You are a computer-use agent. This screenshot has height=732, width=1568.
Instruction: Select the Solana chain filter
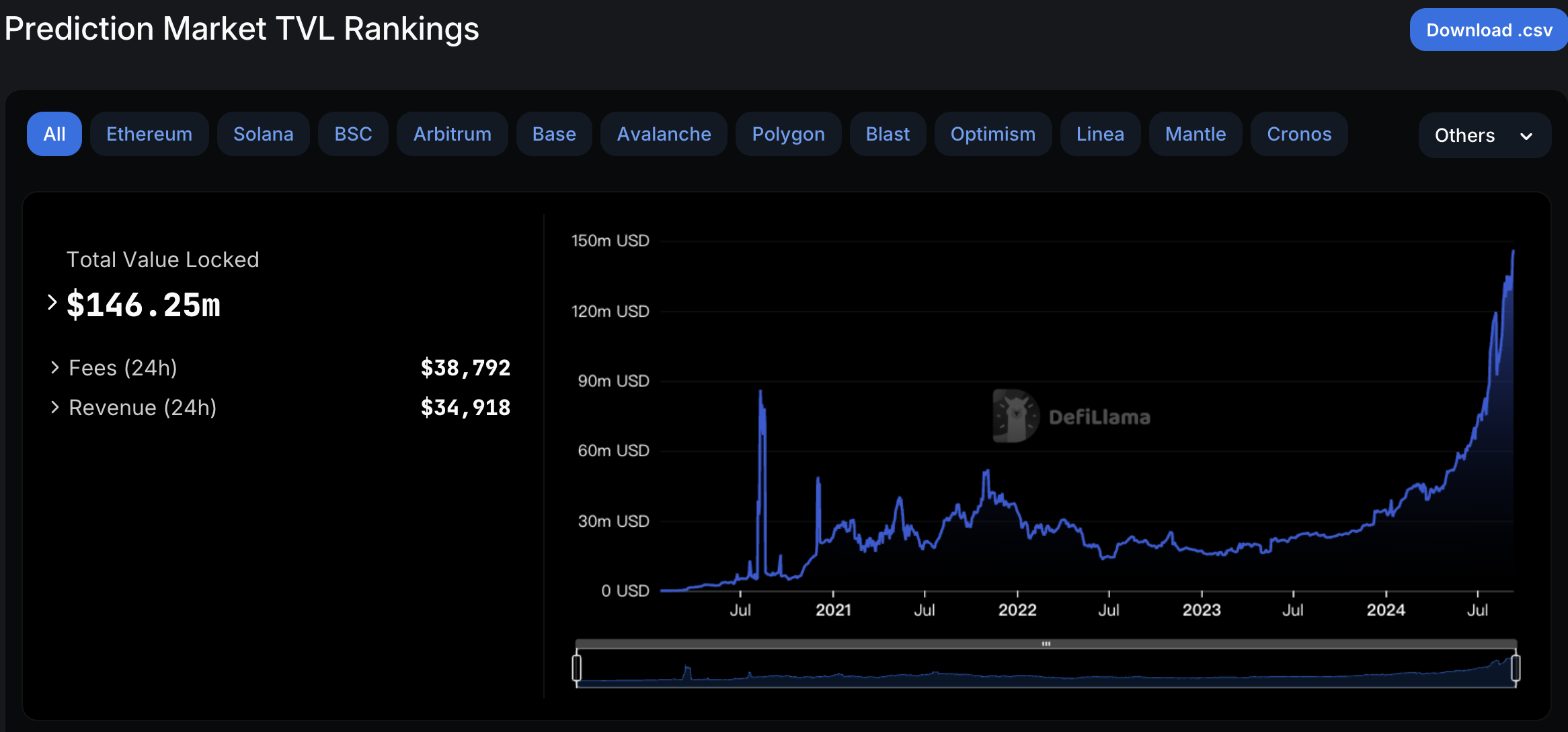coord(264,134)
